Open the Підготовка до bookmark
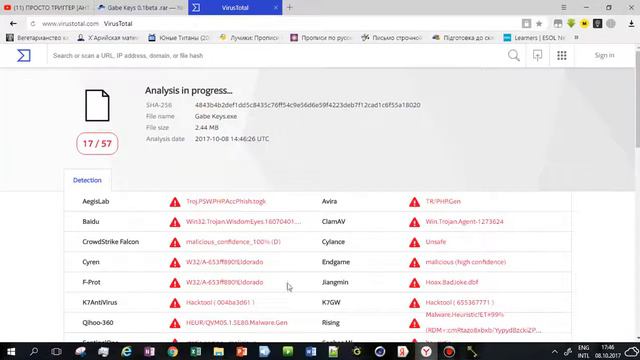Viewport: 640px width, 360px height. (463, 38)
